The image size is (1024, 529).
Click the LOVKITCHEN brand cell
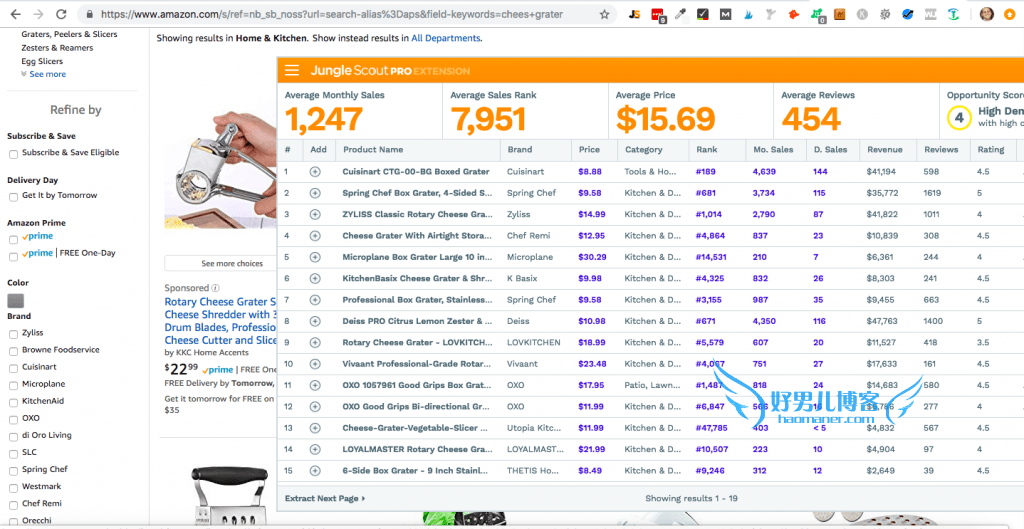534,342
